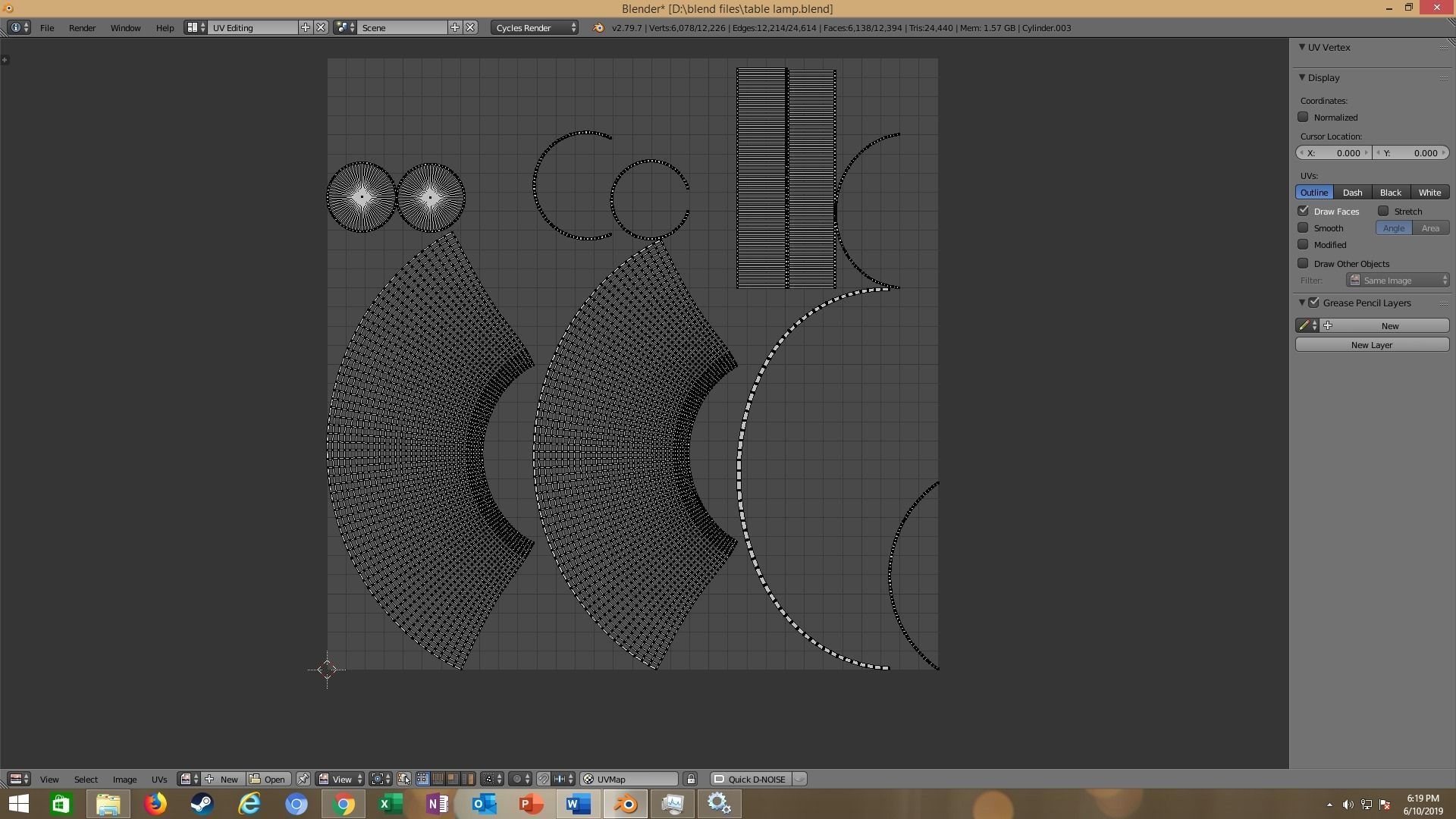Open Blender from the Windows taskbar
The height and width of the screenshot is (819, 1456).
[626, 804]
